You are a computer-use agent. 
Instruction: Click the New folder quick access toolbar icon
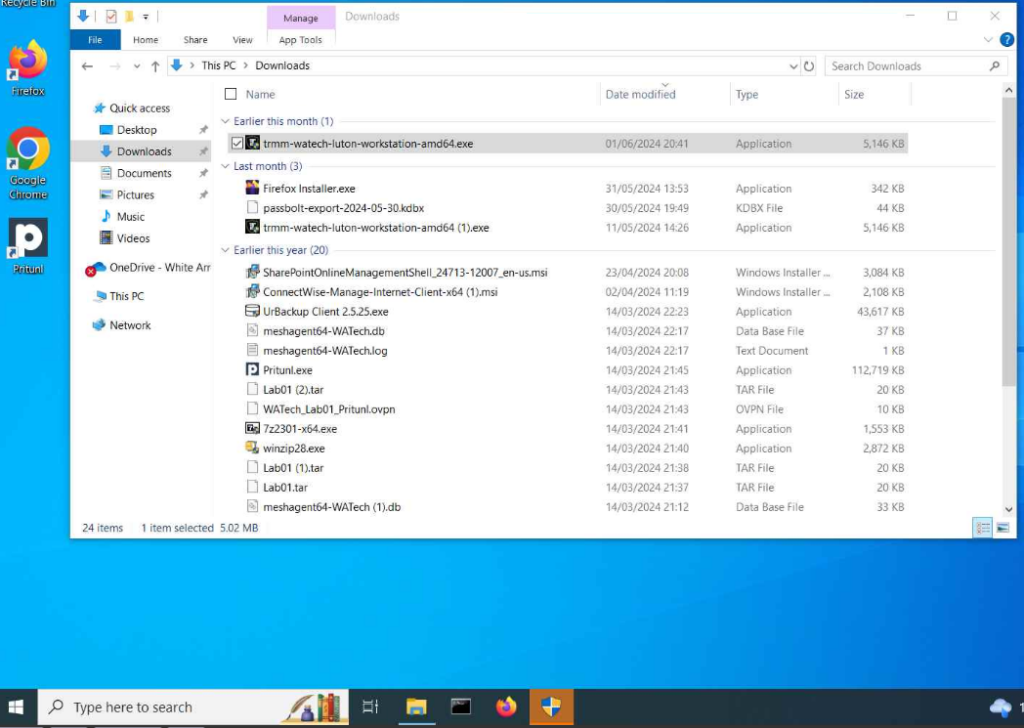129,16
